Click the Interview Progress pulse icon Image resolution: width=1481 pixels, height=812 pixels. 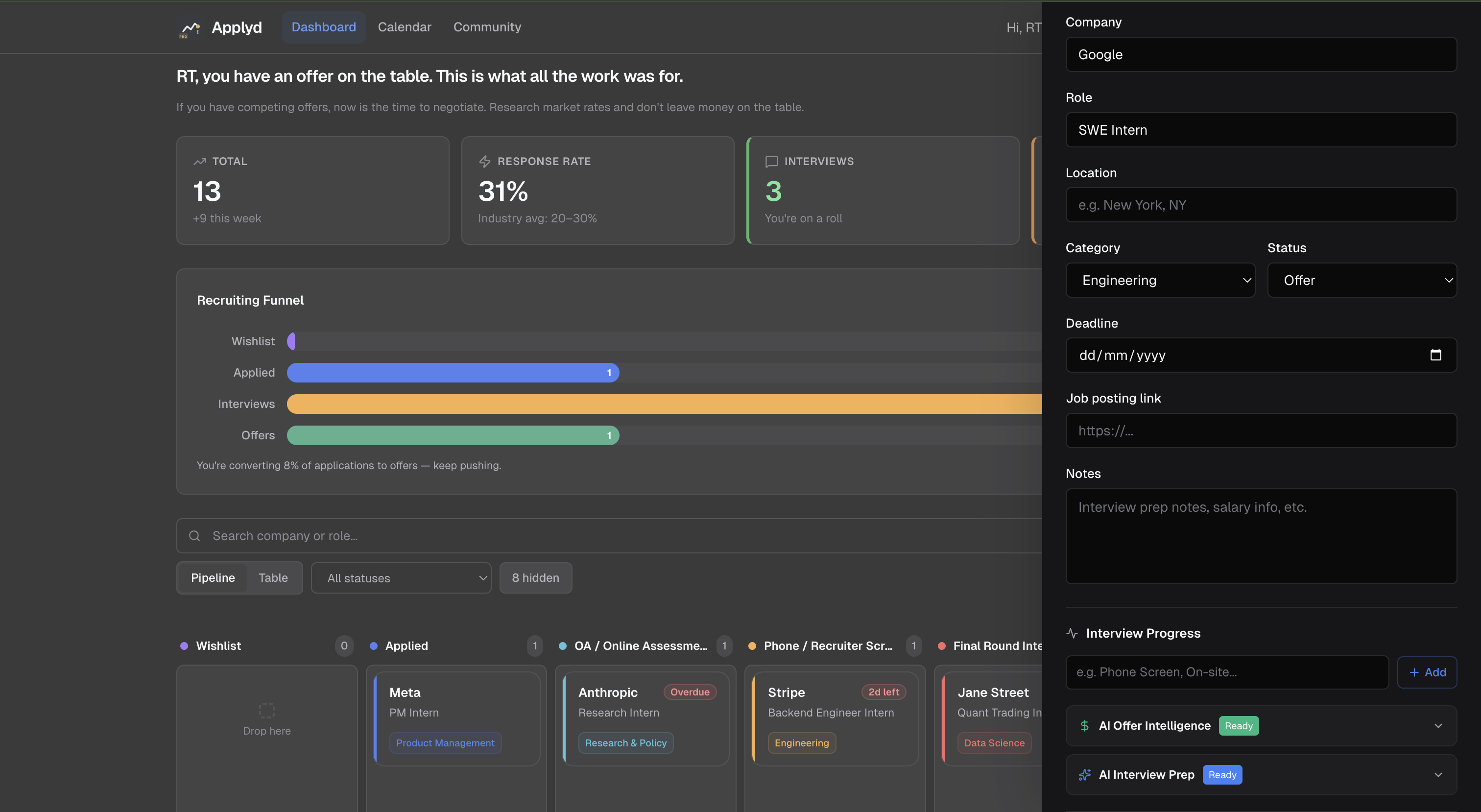(1072, 633)
